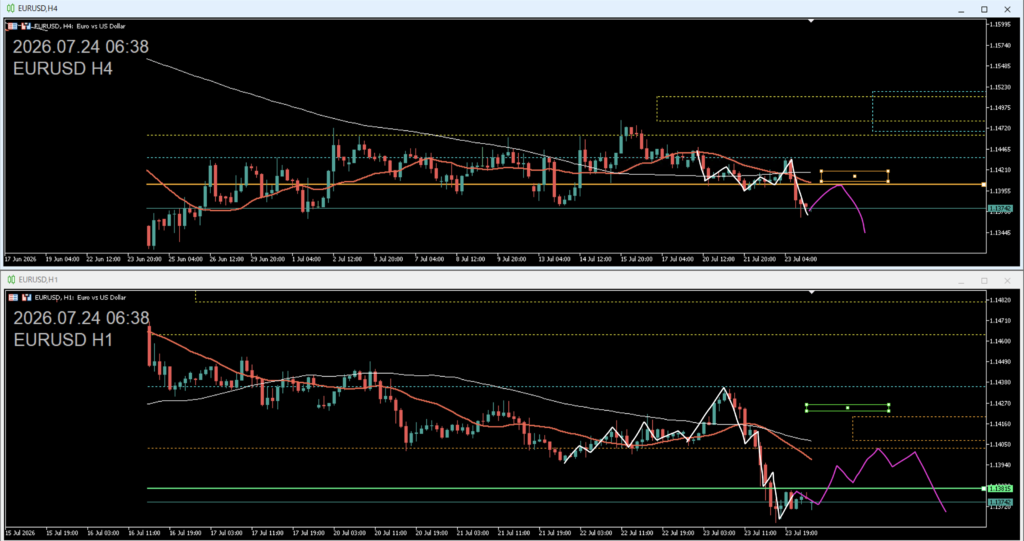Click the 1.14820 price on H1 scale
This screenshot has height=541, width=1024.
[x=1000, y=300]
